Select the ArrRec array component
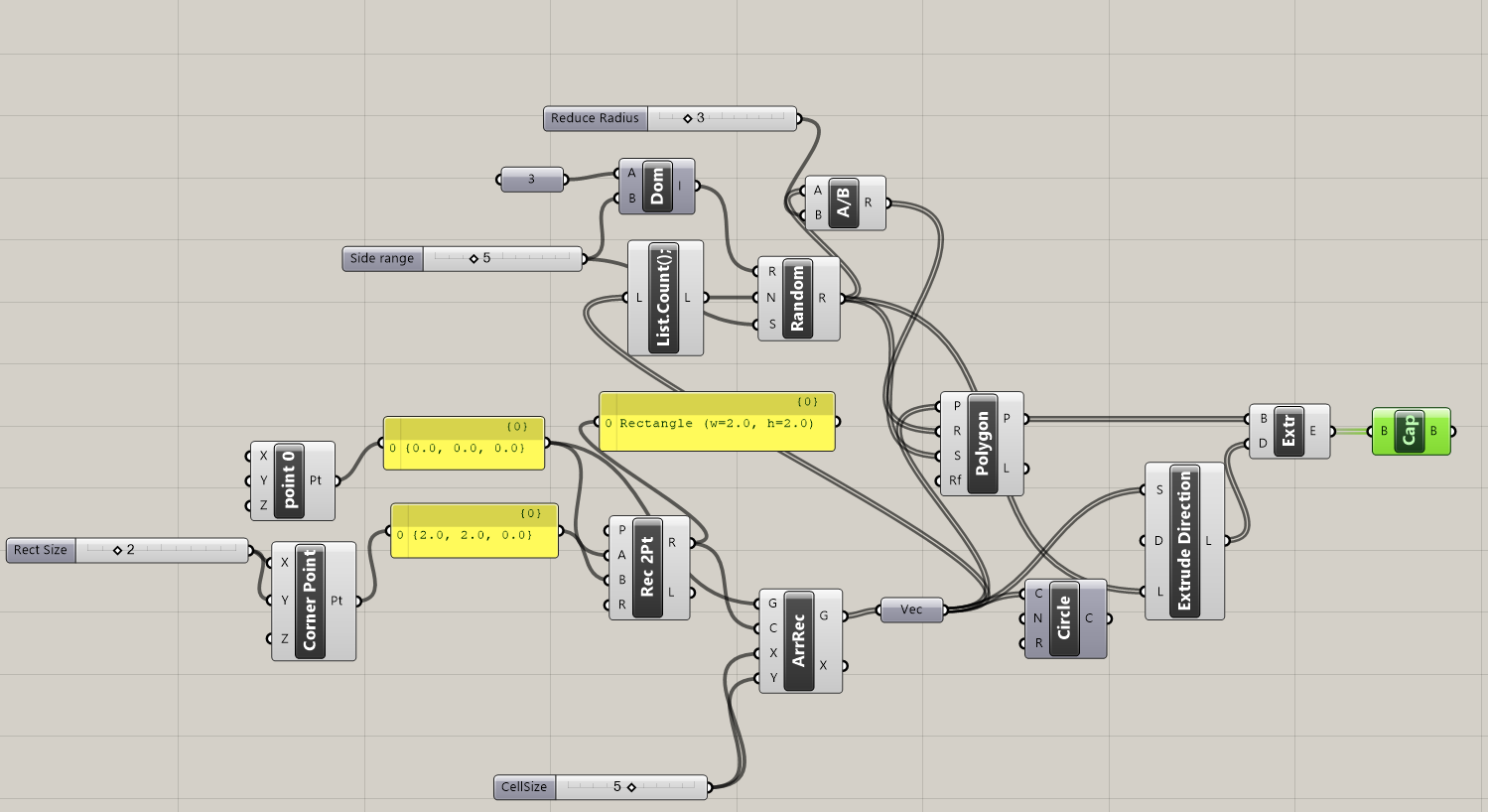Viewport: 1488px width, 812px height. pos(800,640)
